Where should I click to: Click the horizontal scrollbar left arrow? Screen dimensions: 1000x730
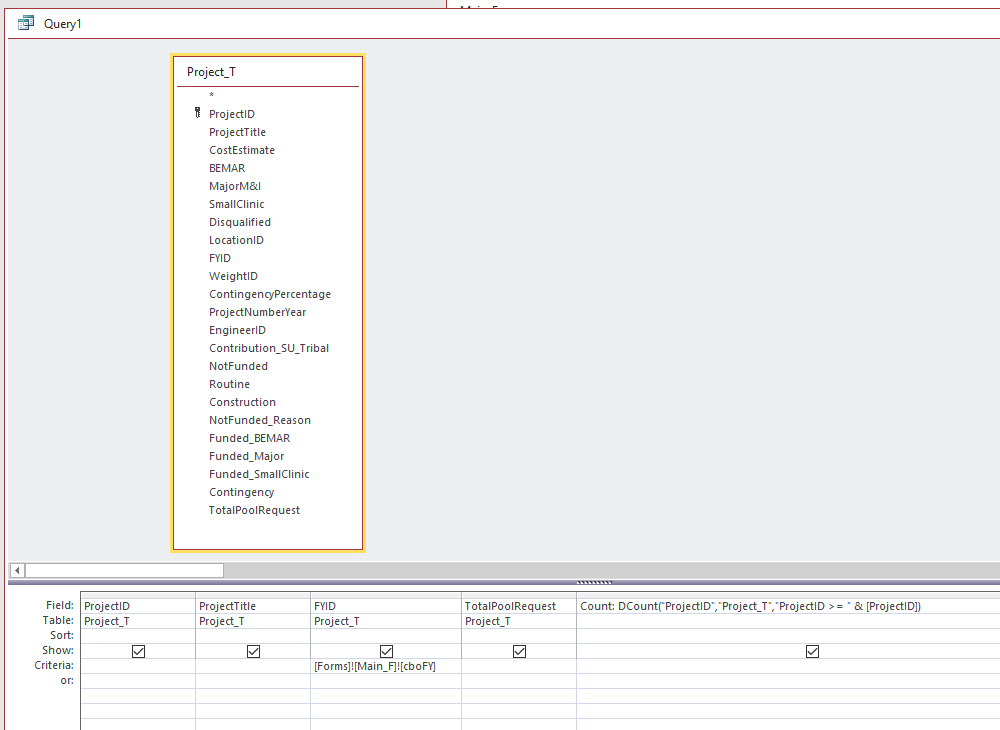(17, 570)
